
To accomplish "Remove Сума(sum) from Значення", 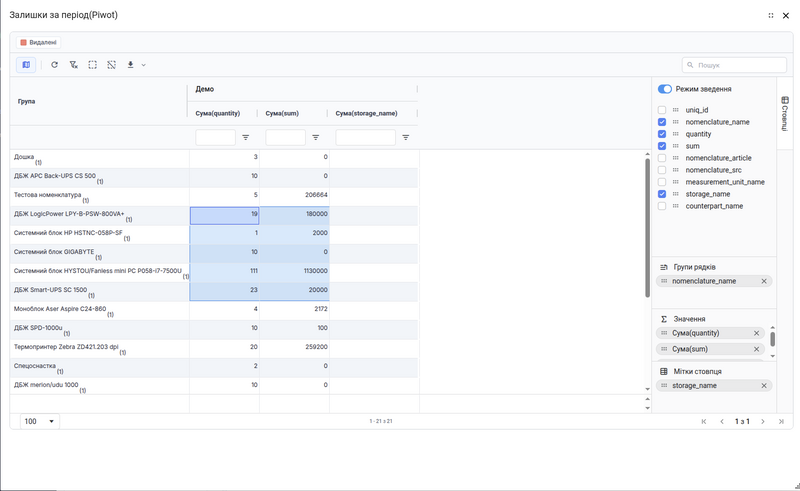I will (757, 349).
